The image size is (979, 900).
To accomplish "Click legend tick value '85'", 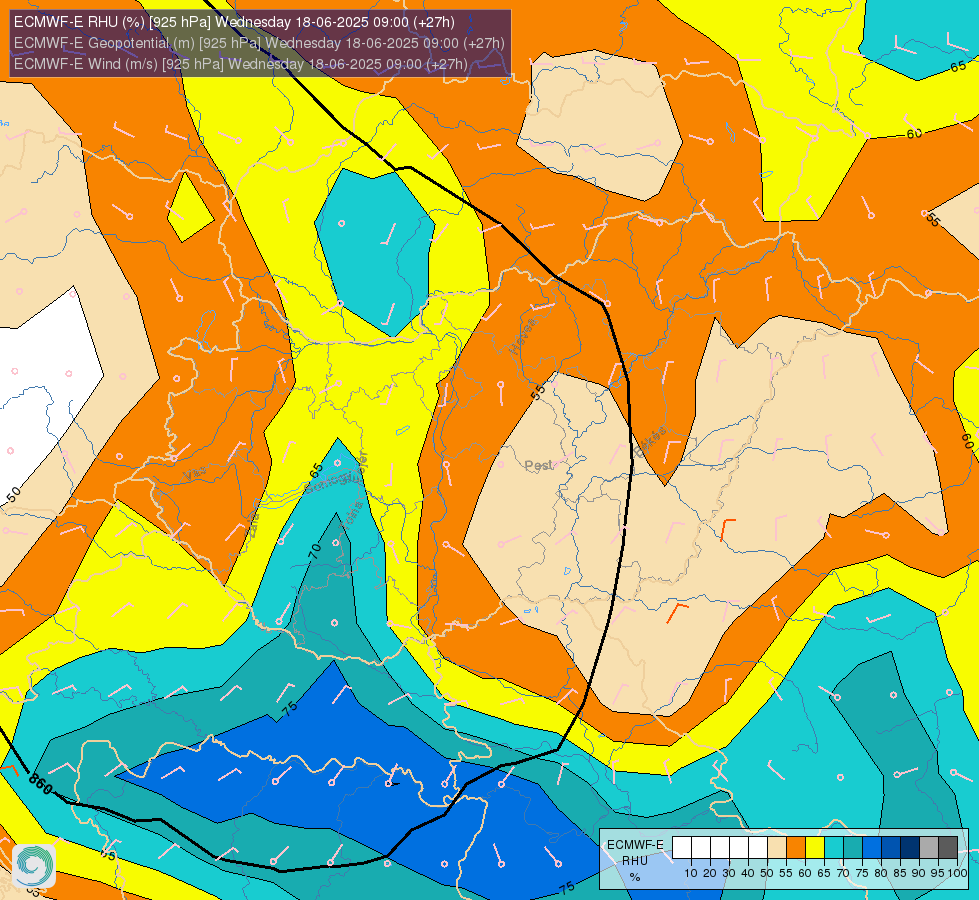I will [x=900, y=873].
